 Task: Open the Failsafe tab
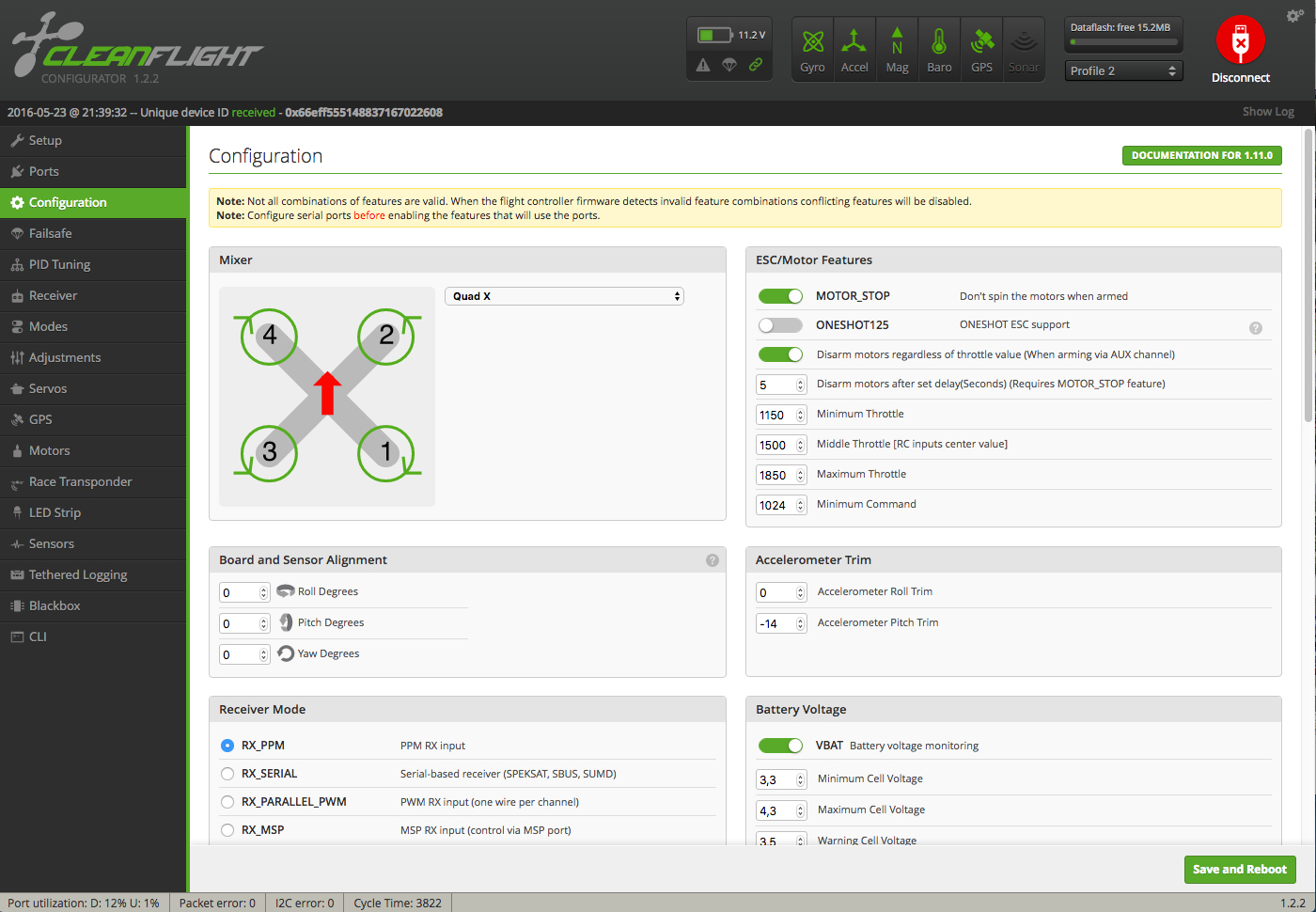tap(93, 233)
